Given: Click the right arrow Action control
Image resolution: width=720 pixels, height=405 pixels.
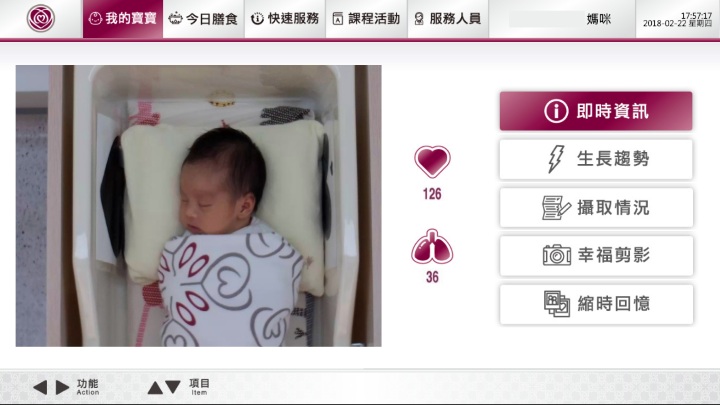Looking at the screenshot, I should (62, 387).
